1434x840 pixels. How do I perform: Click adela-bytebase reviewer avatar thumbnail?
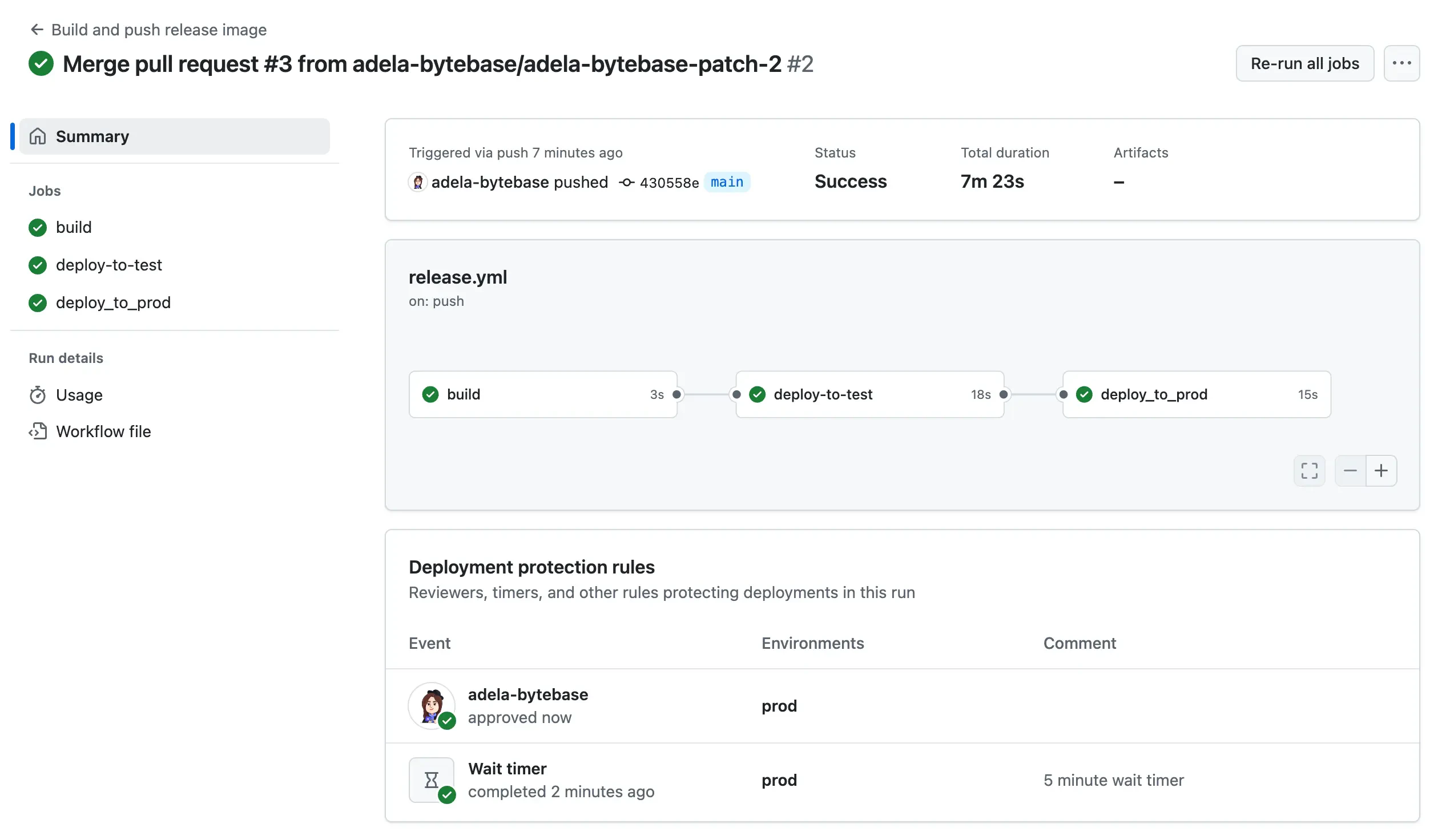(x=432, y=706)
